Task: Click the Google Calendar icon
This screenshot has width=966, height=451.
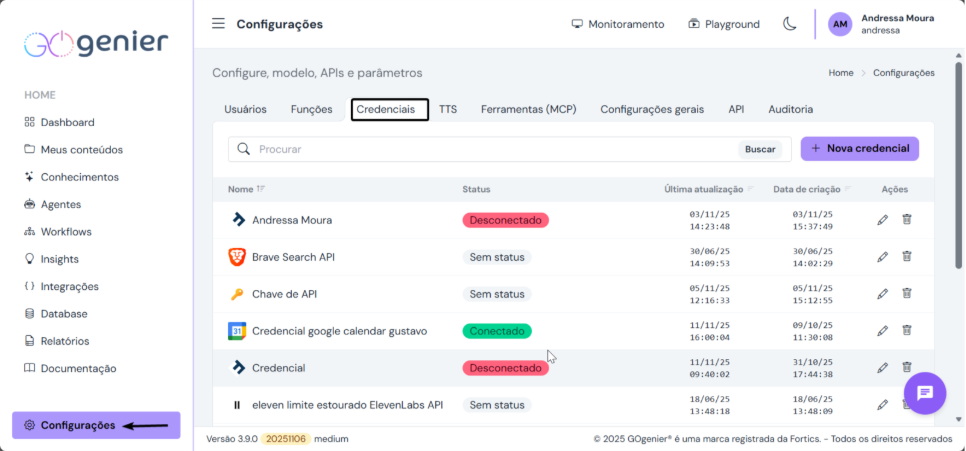Action: (x=237, y=331)
